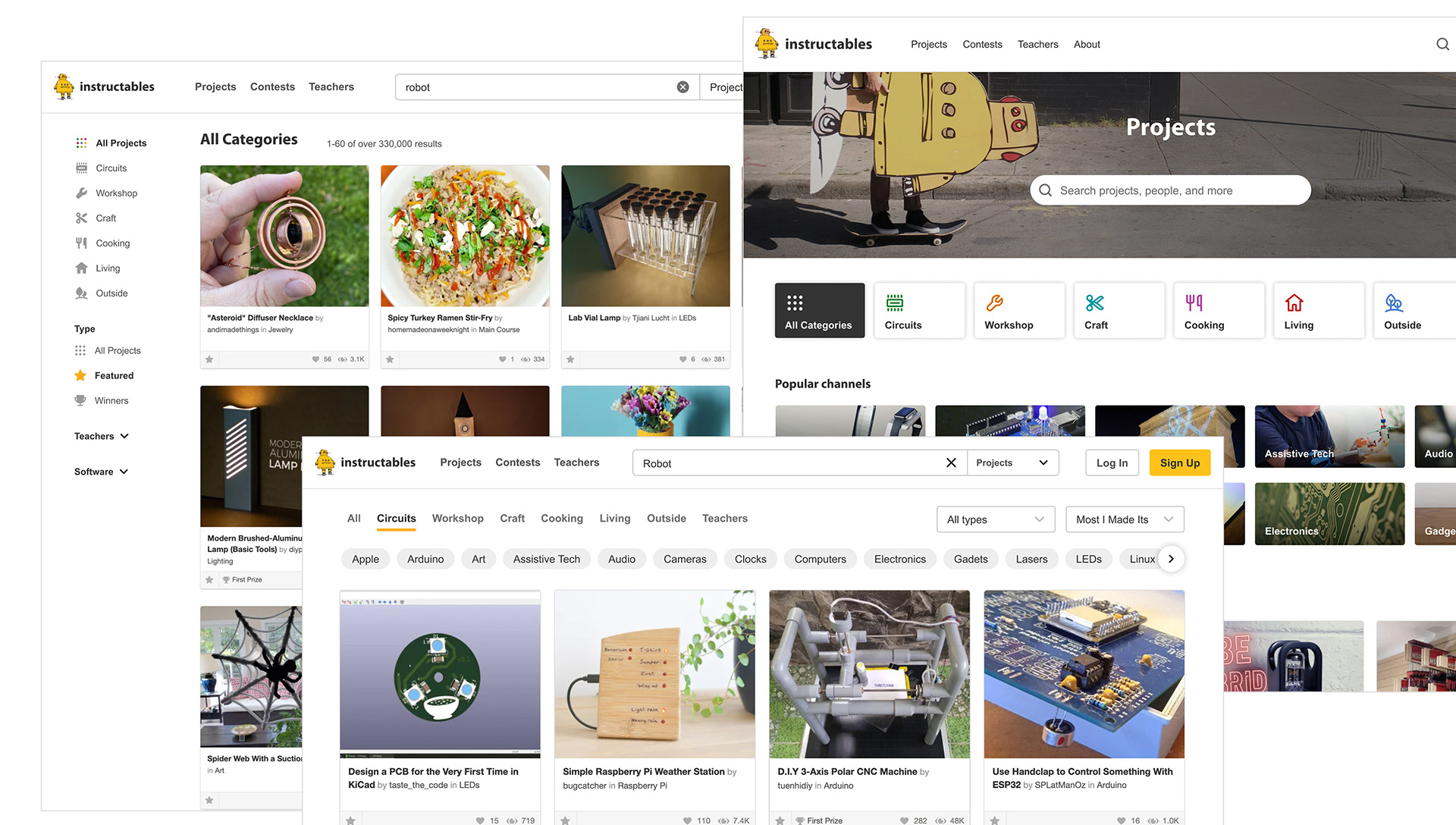
Task: Select the Craft category tile
Action: [x=1119, y=310]
